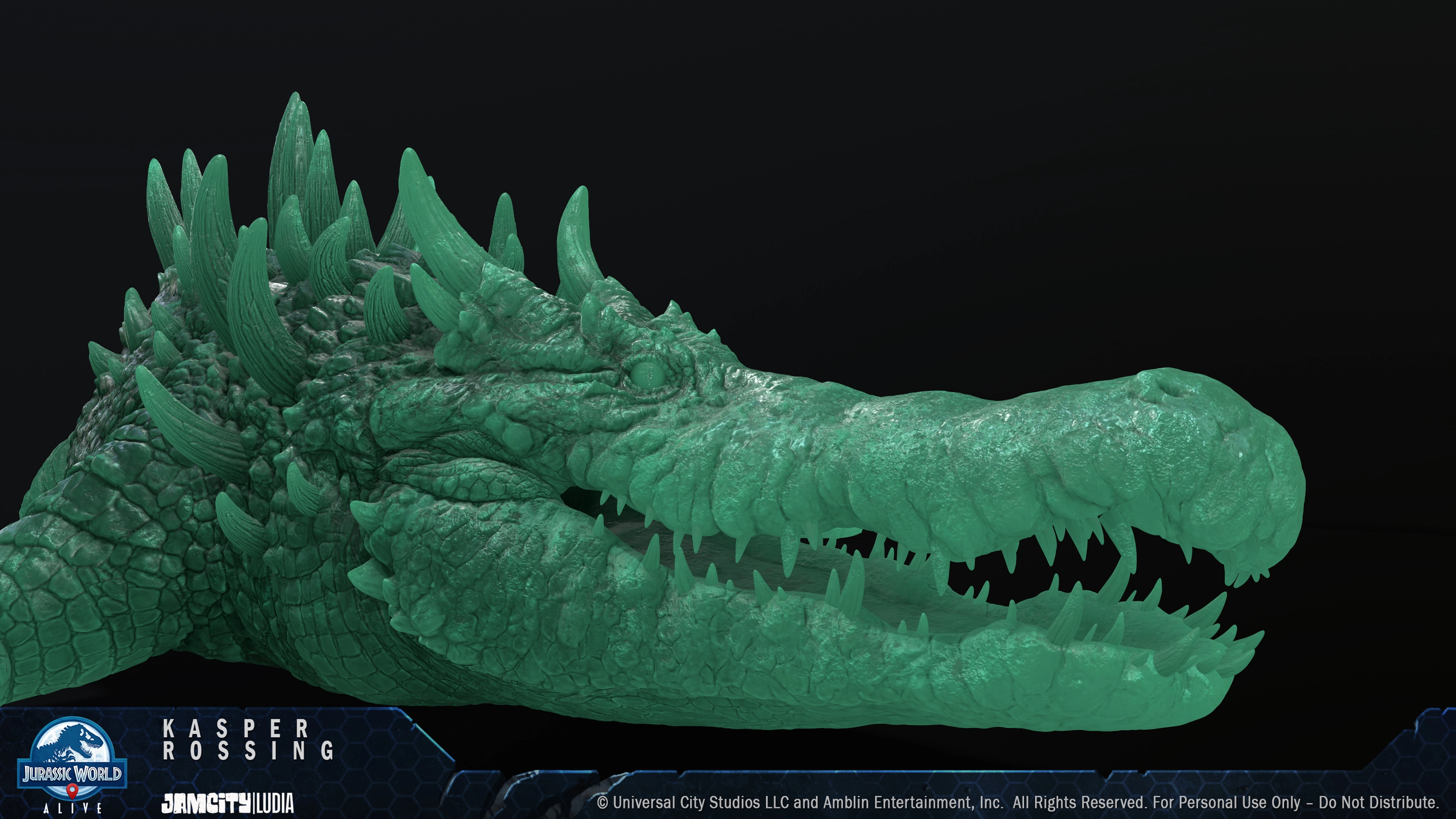Click the copyright symbol in footer
1456x819 pixels.
pyautogui.click(x=602, y=803)
